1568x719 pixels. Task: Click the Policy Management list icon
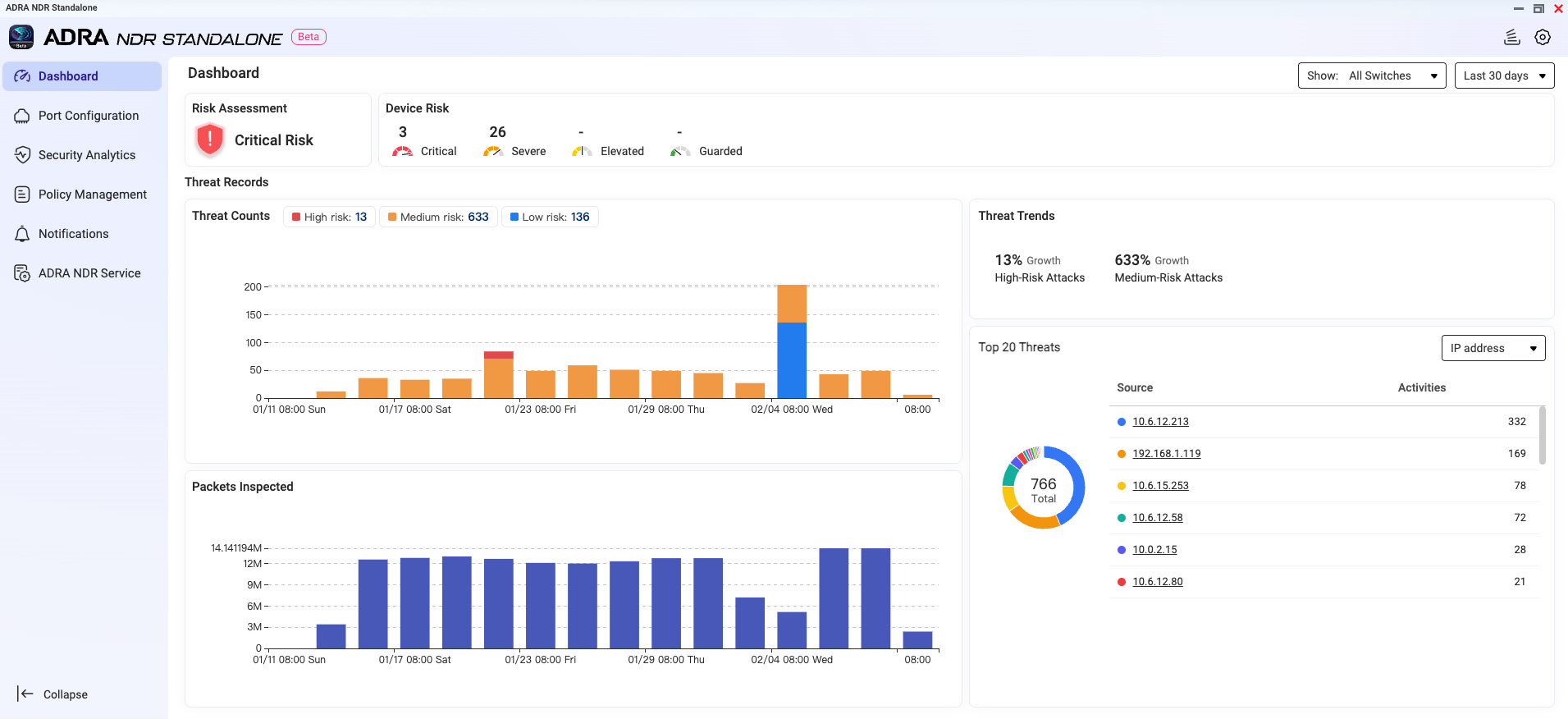22,195
